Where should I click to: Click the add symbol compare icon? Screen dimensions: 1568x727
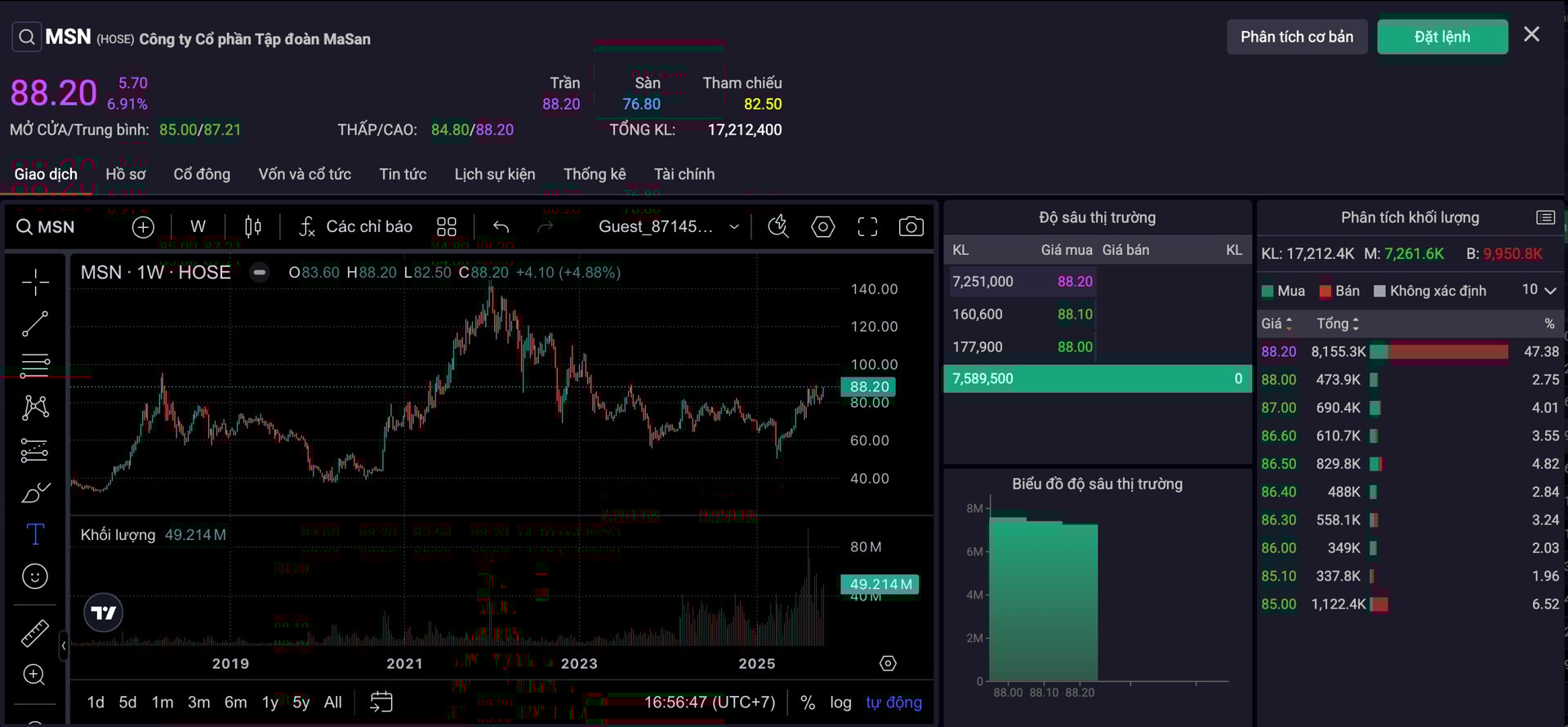point(143,227)
